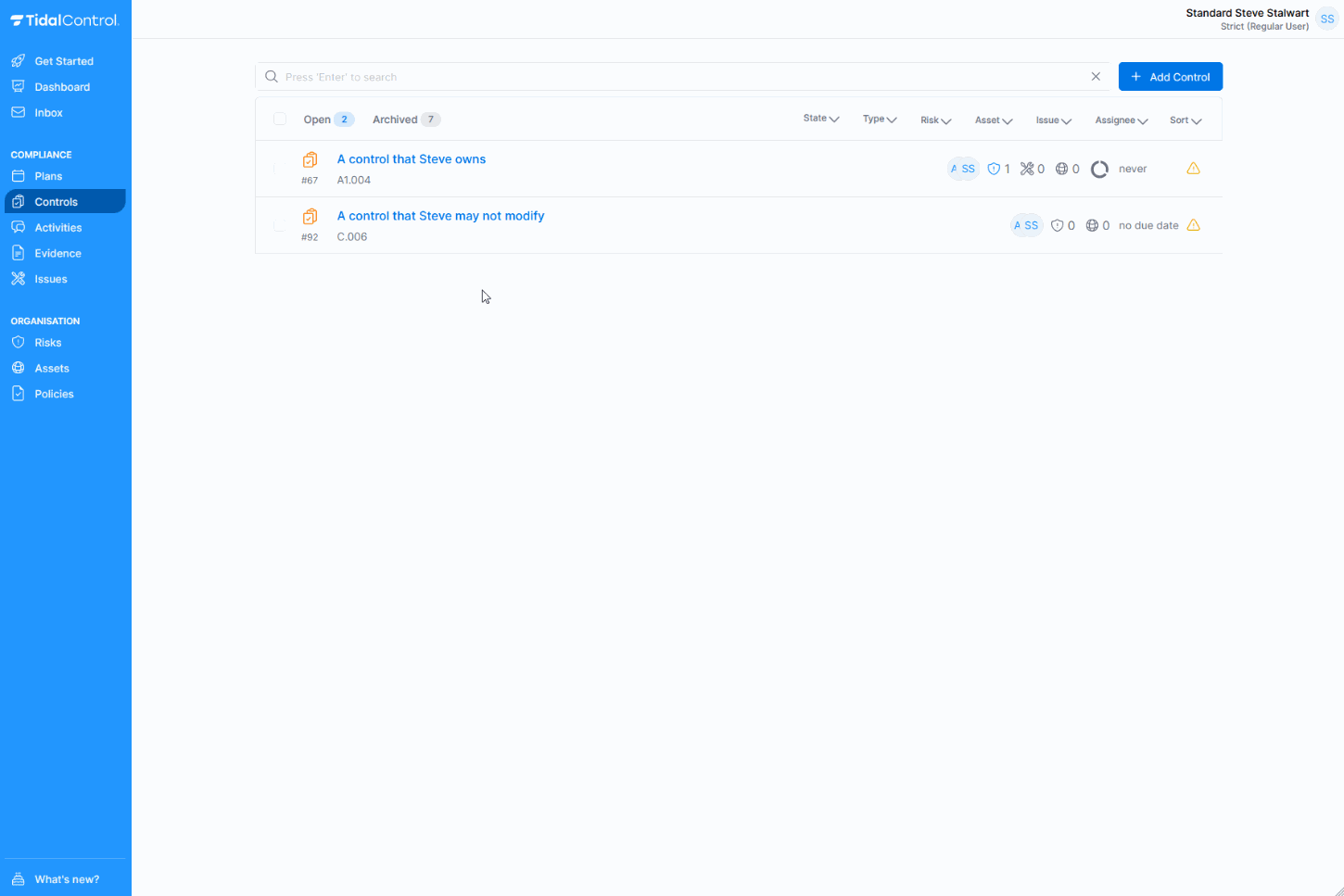Open the State filter dropdown
The width and height of the screenshot is (1344, 896).
pos(821,119)
